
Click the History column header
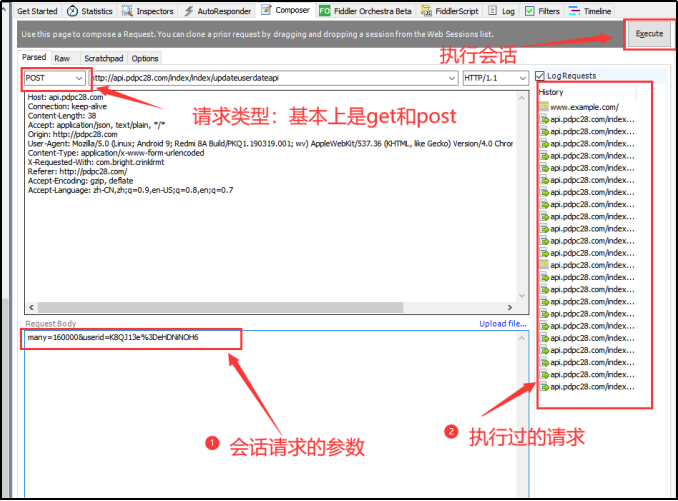[587, 92]
